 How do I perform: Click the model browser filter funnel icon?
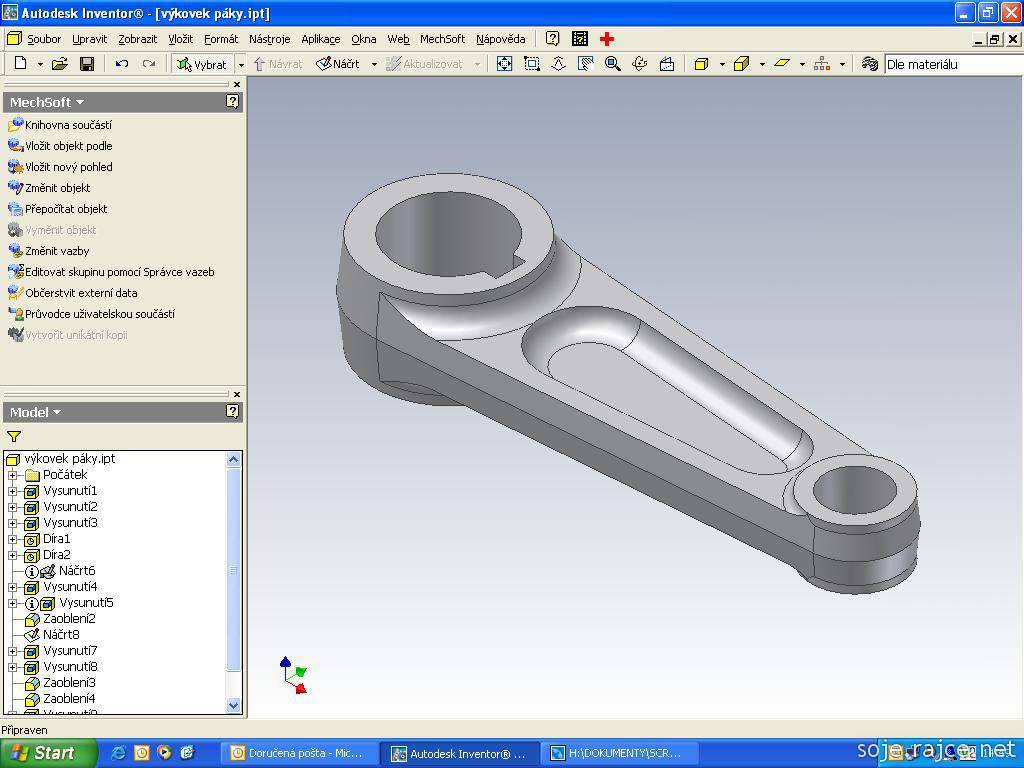[14, 437]
